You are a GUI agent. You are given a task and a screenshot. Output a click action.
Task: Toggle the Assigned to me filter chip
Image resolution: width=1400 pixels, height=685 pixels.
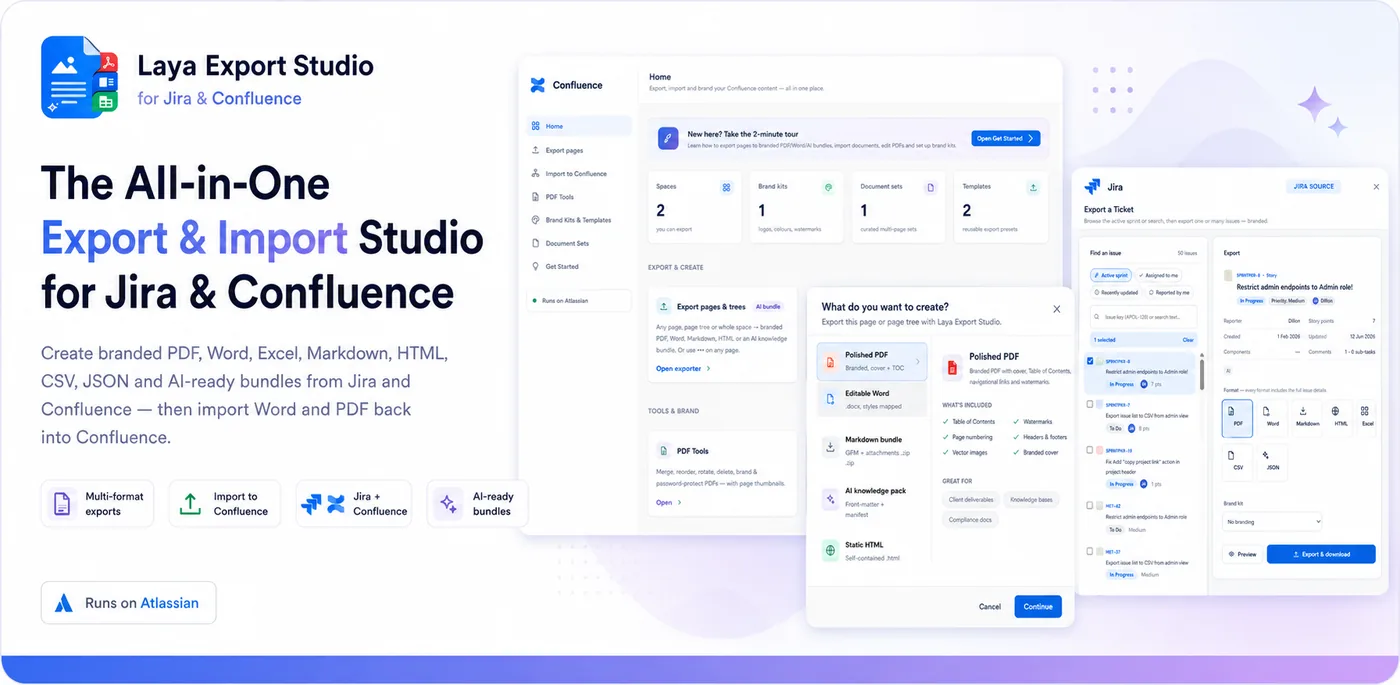pyautogui.click(x=1160, y=275)
